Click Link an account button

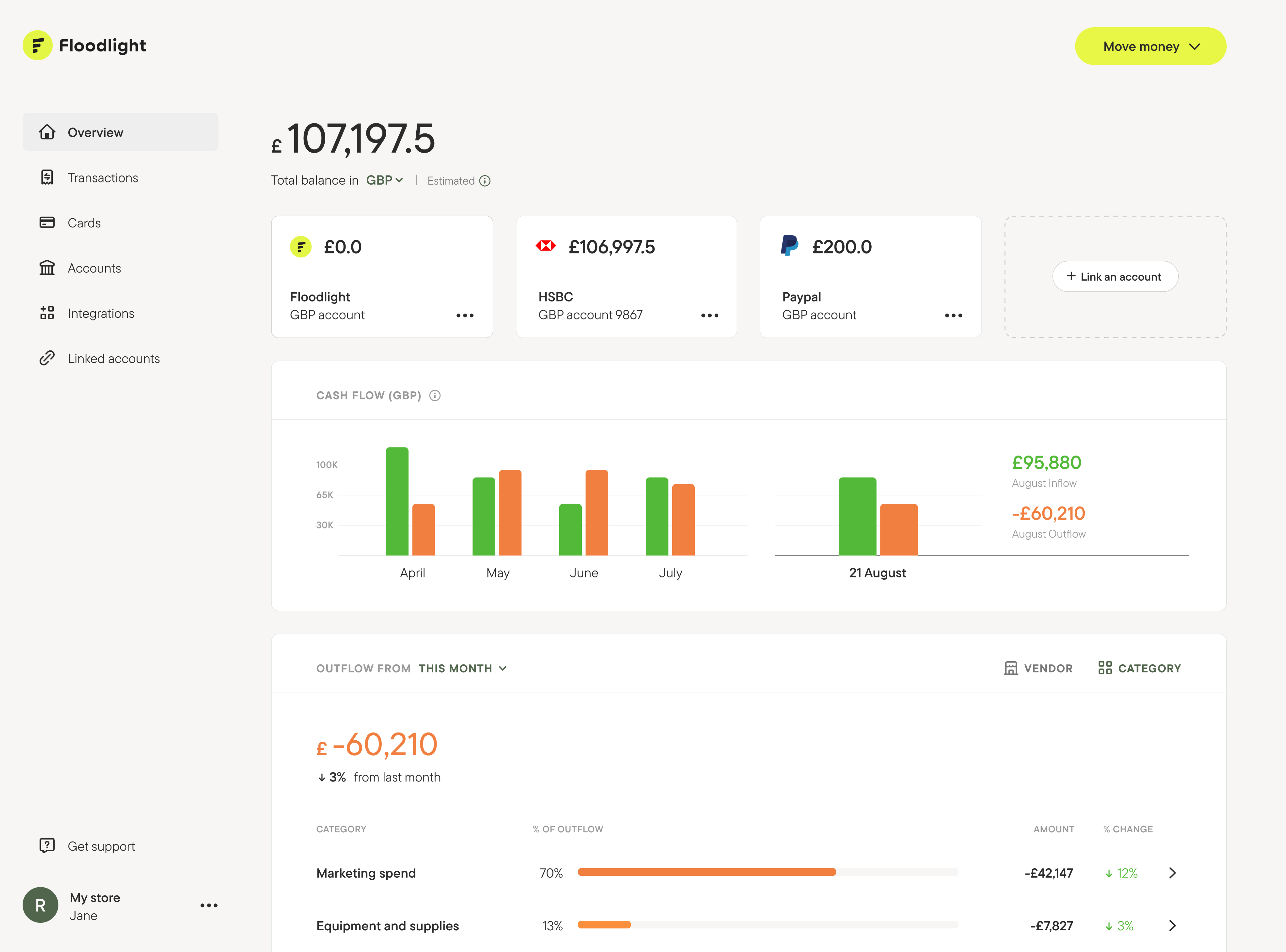click(1116, 277)
